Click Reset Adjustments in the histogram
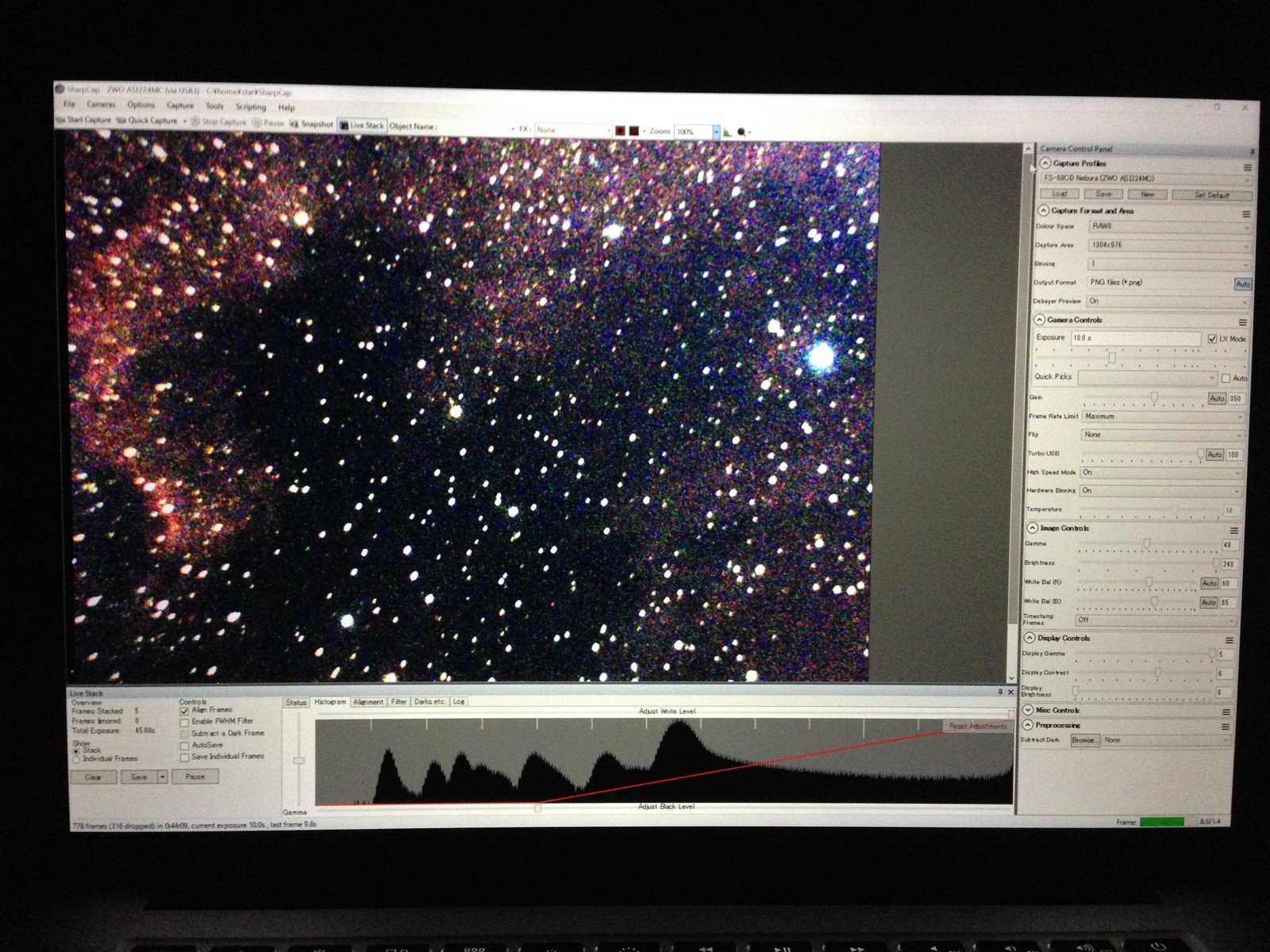This screenshot has width=1270, height=952. pyautogui.click(x=978, y=726)
